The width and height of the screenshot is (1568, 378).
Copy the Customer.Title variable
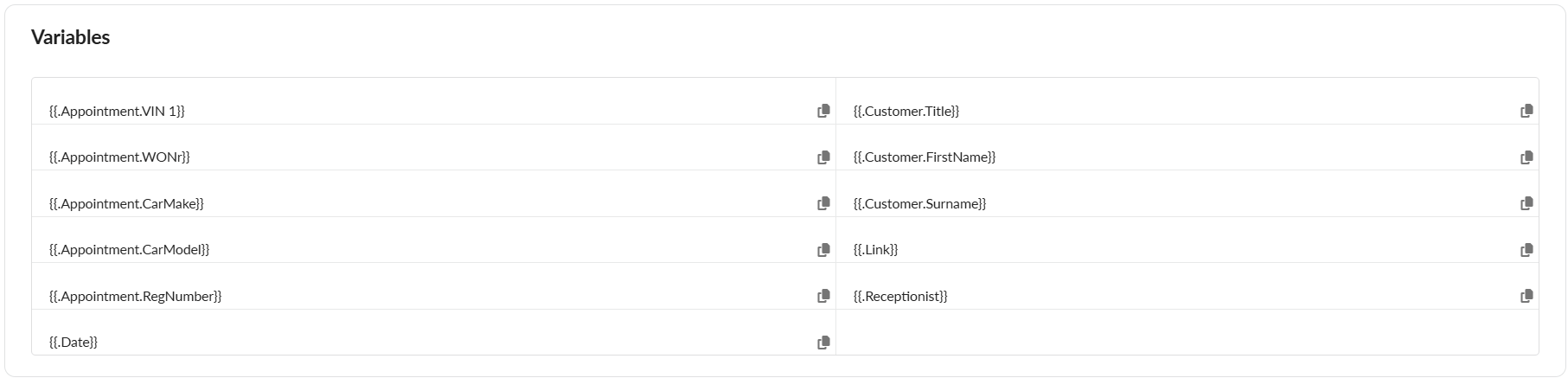click(x=1526, y=111)
